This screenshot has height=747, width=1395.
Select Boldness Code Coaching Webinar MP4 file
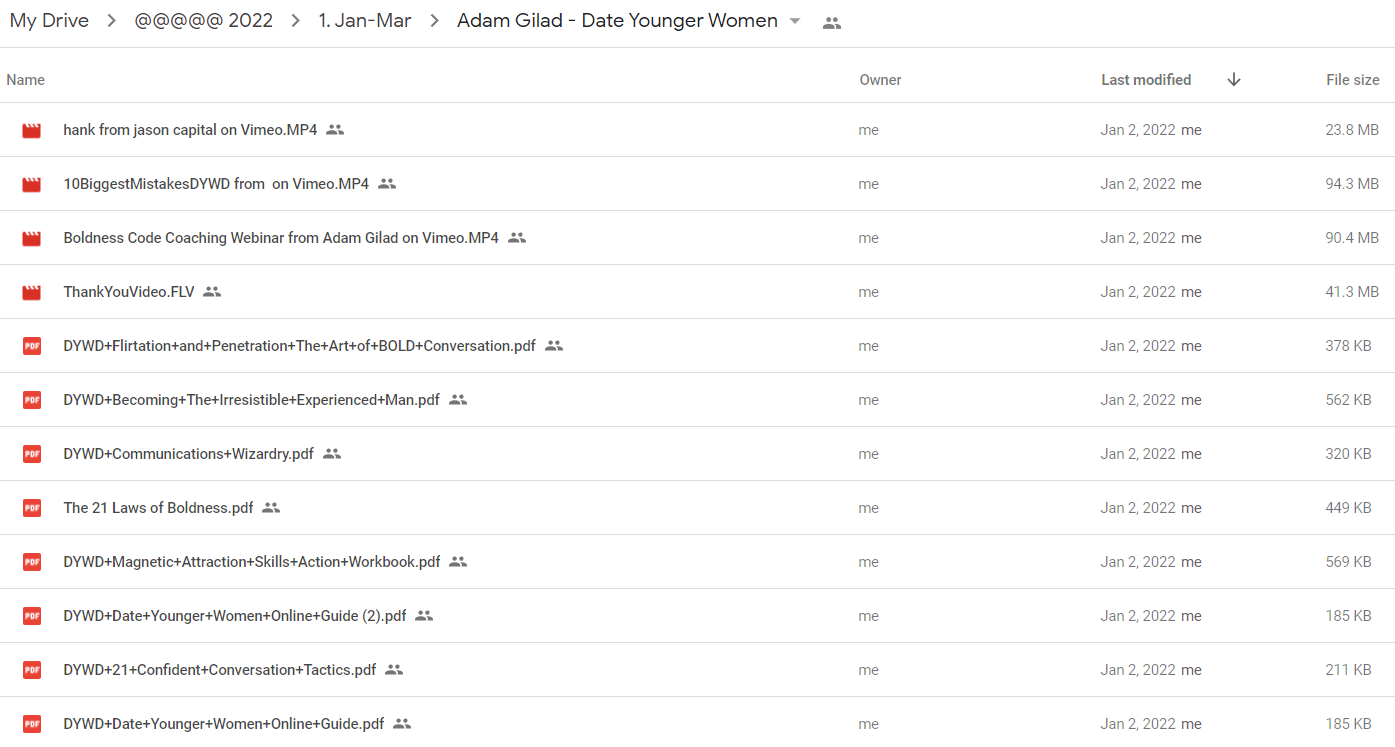[281, 238]
